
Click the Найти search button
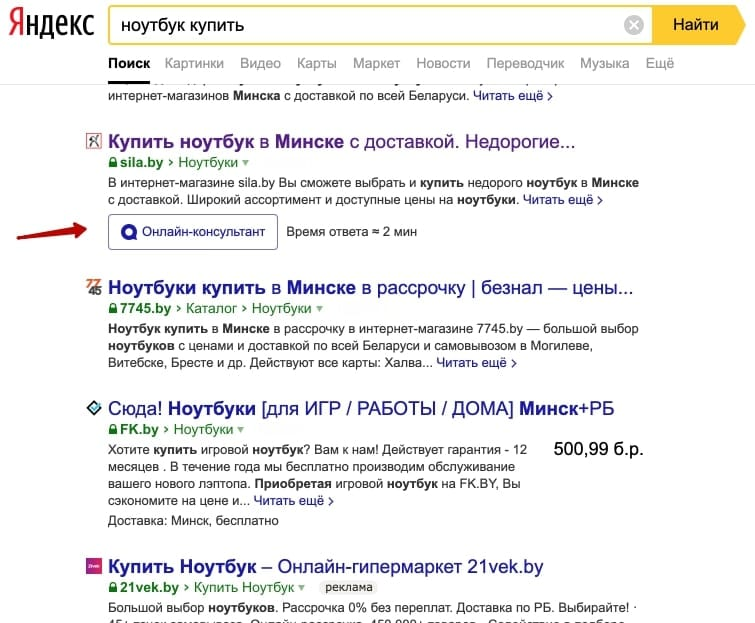click(696, 25)
